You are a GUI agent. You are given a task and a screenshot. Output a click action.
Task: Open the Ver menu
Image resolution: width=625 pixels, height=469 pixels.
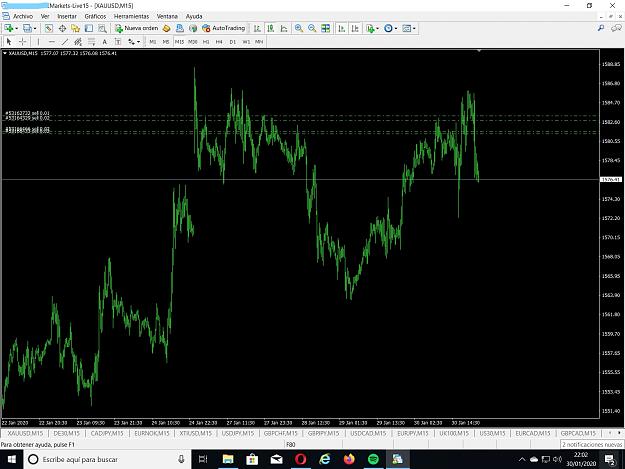(x=45, y=16)
